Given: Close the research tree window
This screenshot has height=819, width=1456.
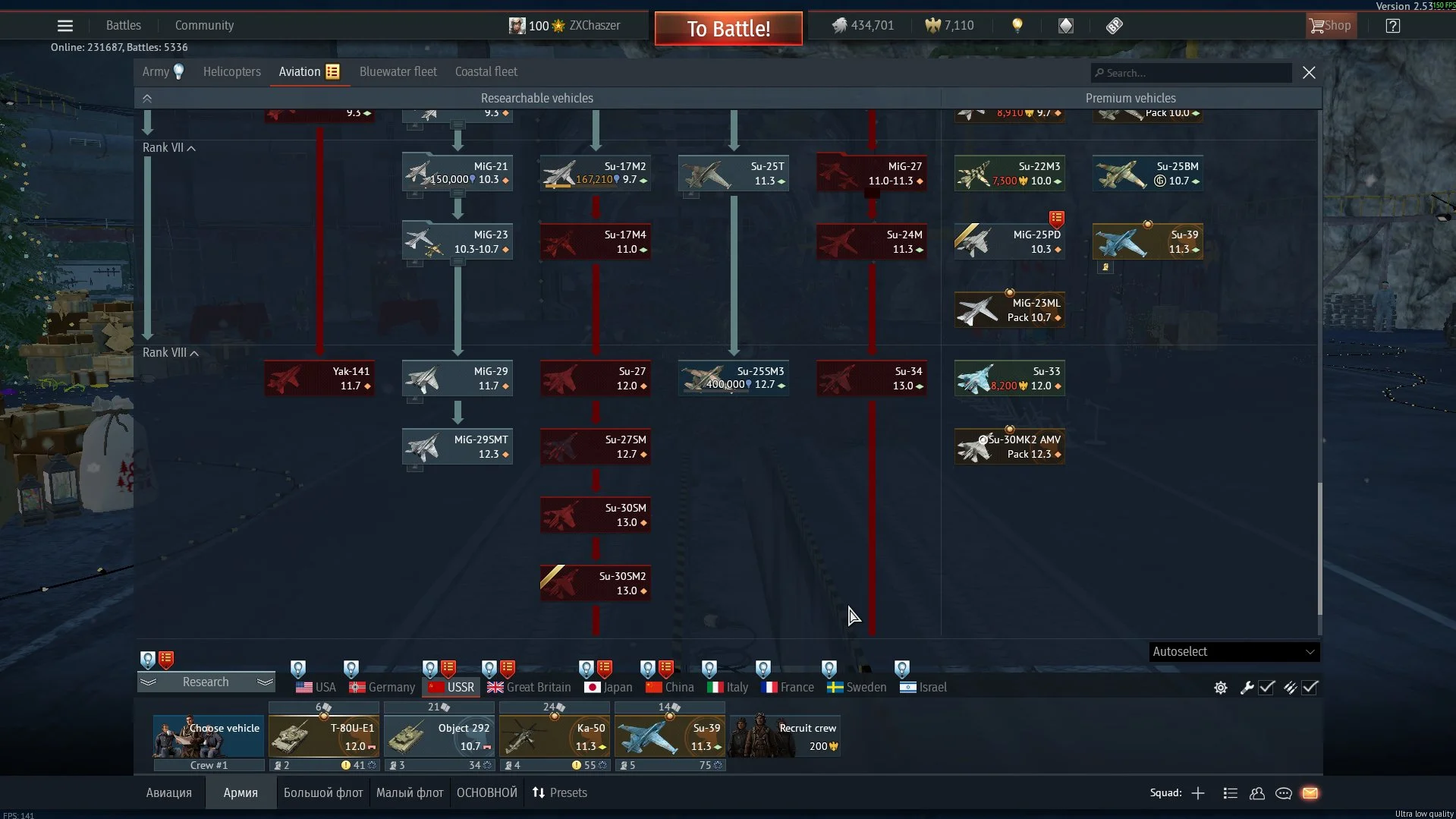Looking at the screenshot, I should [1309, 73].
